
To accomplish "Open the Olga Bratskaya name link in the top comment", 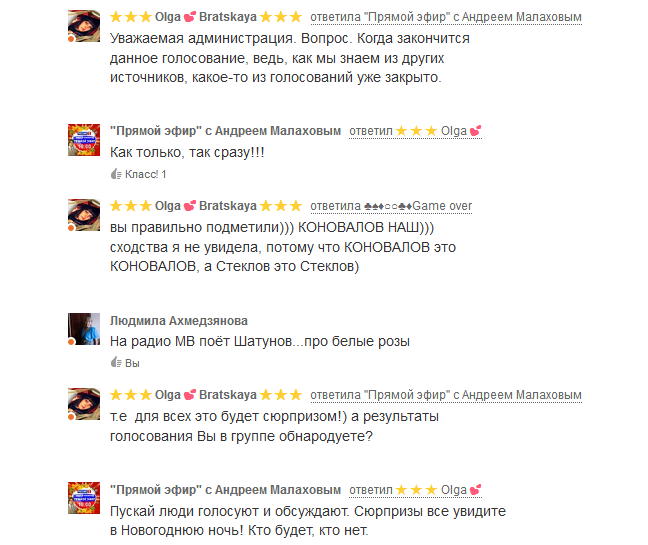I will click(206, 17).
